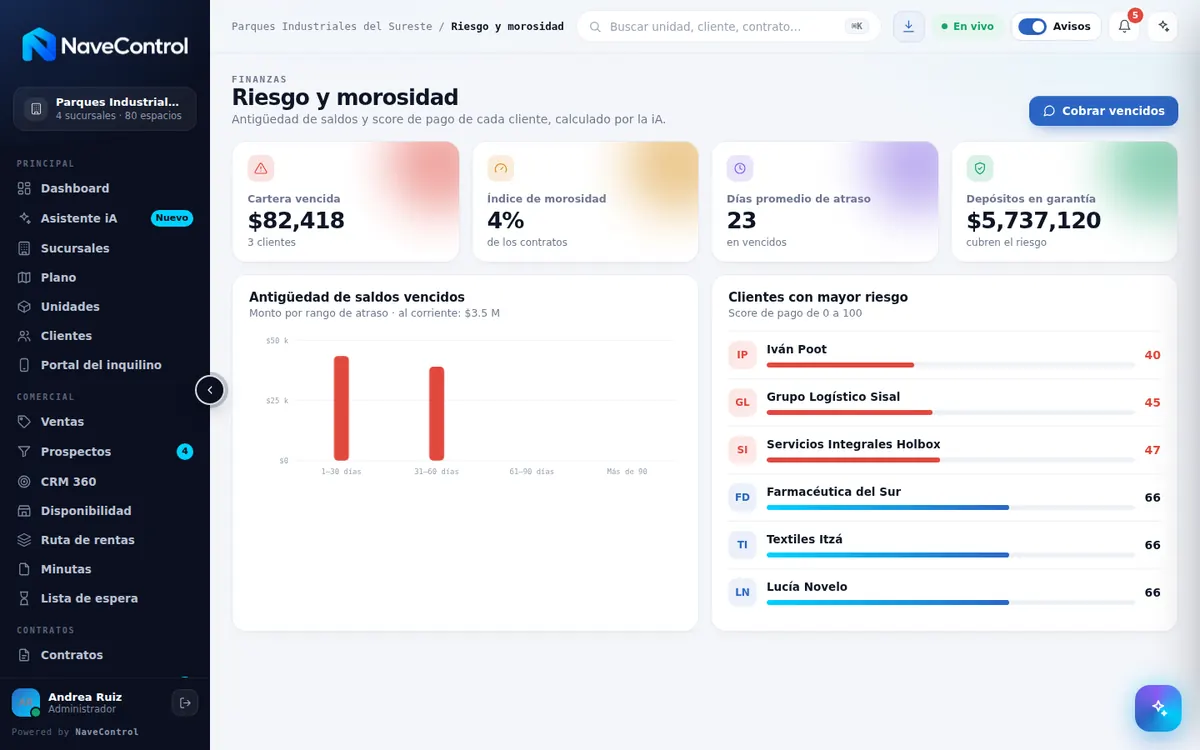Click Andrea Ruiz user avatar
Image resolution: width=1200 pixels, height=750 pixels.
(x=26, y=703)
